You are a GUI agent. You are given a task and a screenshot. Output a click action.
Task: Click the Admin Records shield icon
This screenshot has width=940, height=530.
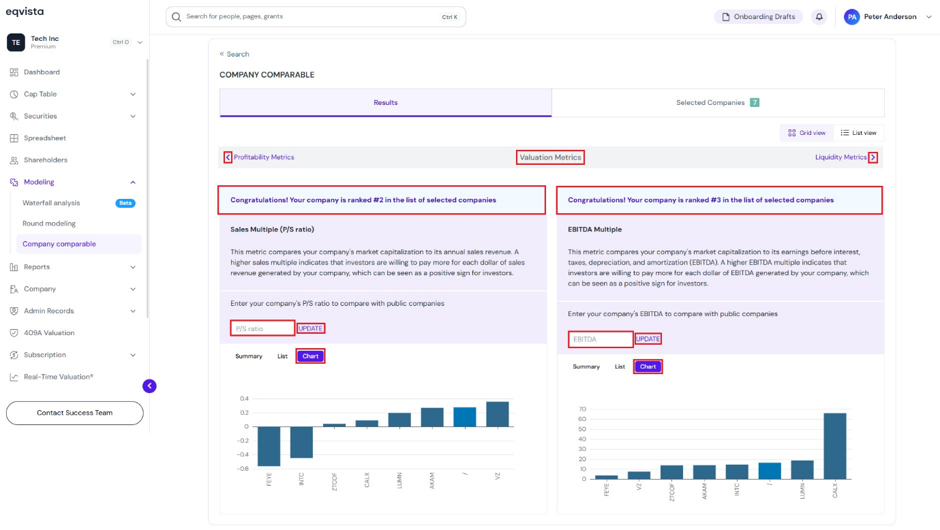coord(14,311)
